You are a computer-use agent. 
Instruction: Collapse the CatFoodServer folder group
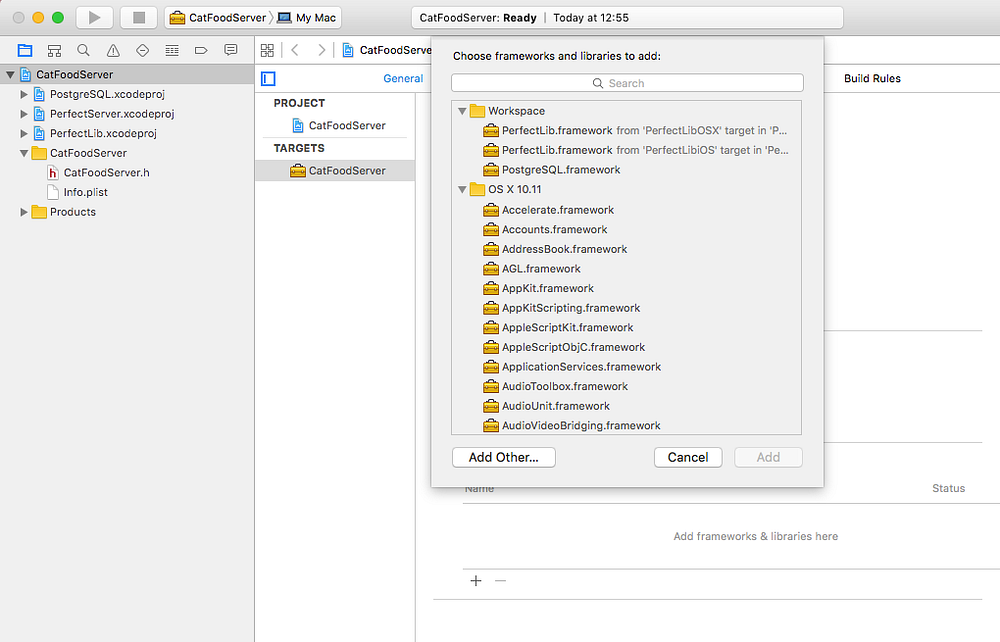pyautogui.click(x=24, y=153)
